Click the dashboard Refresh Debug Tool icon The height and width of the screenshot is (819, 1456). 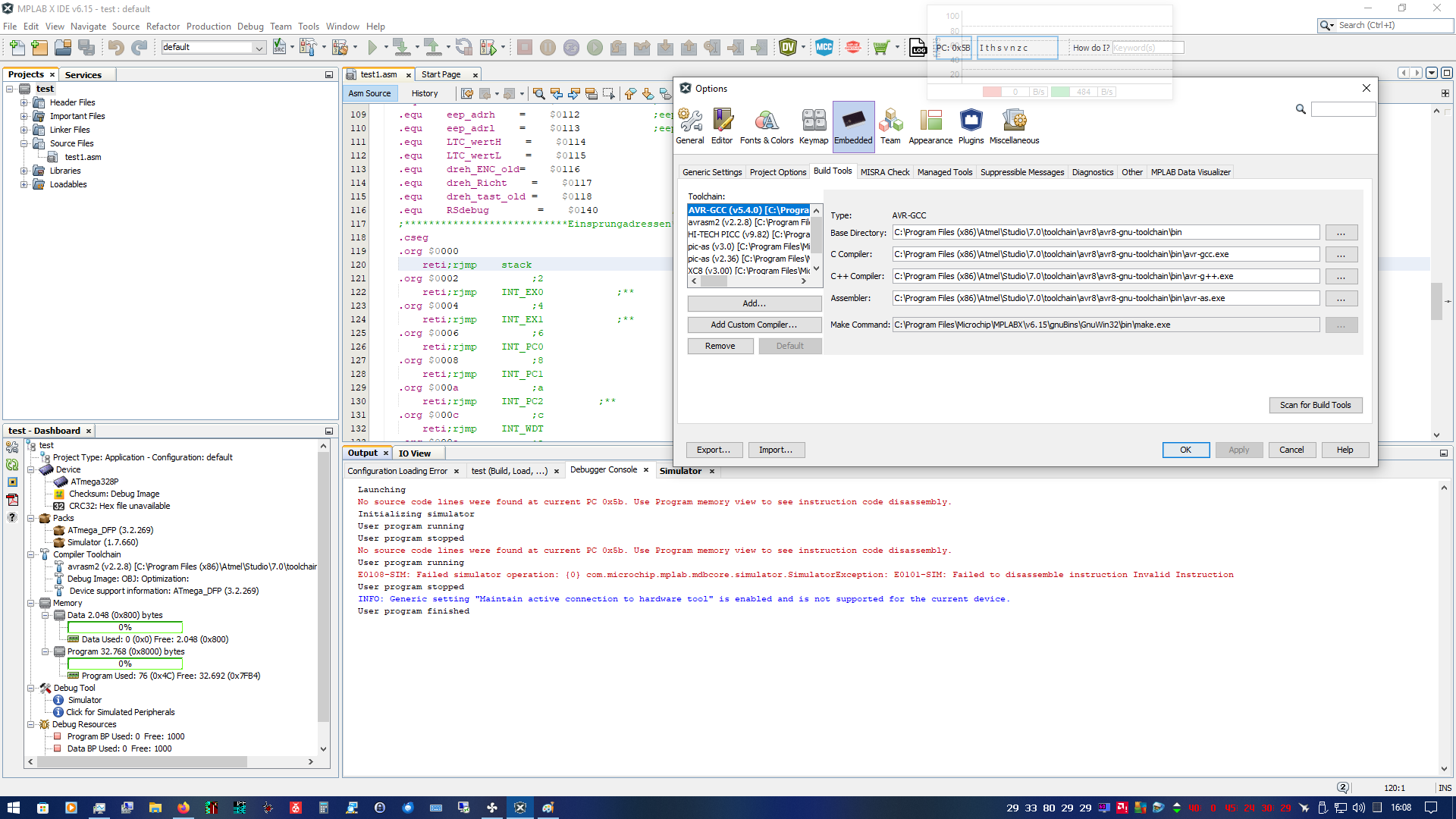tap(12, 465)
